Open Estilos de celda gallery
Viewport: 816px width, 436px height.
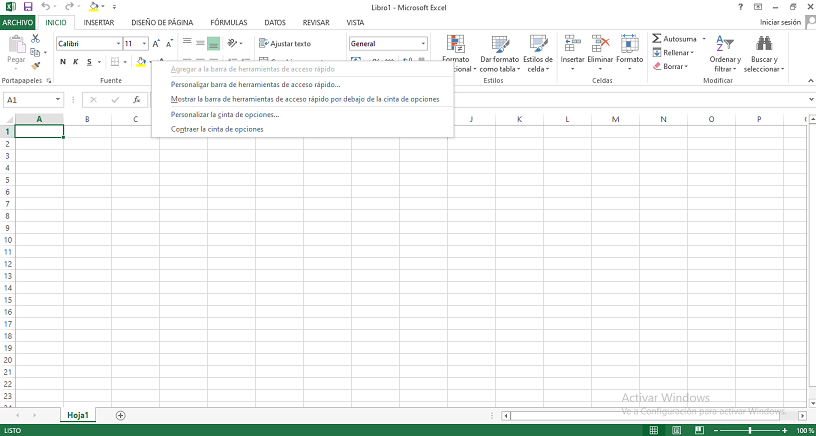[x=538, y=54]
